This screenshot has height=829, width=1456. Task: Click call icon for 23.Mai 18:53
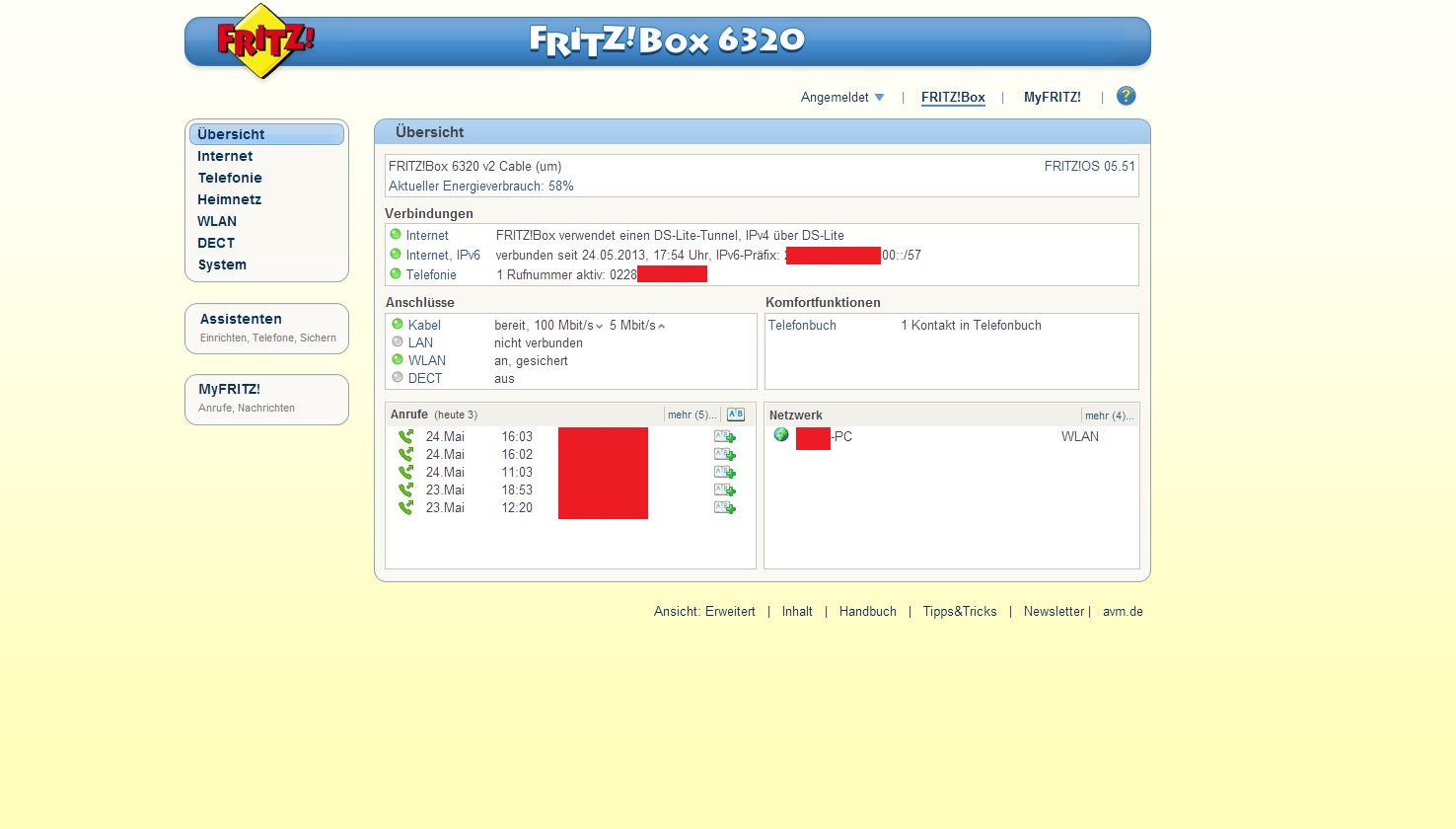point(405,490)
